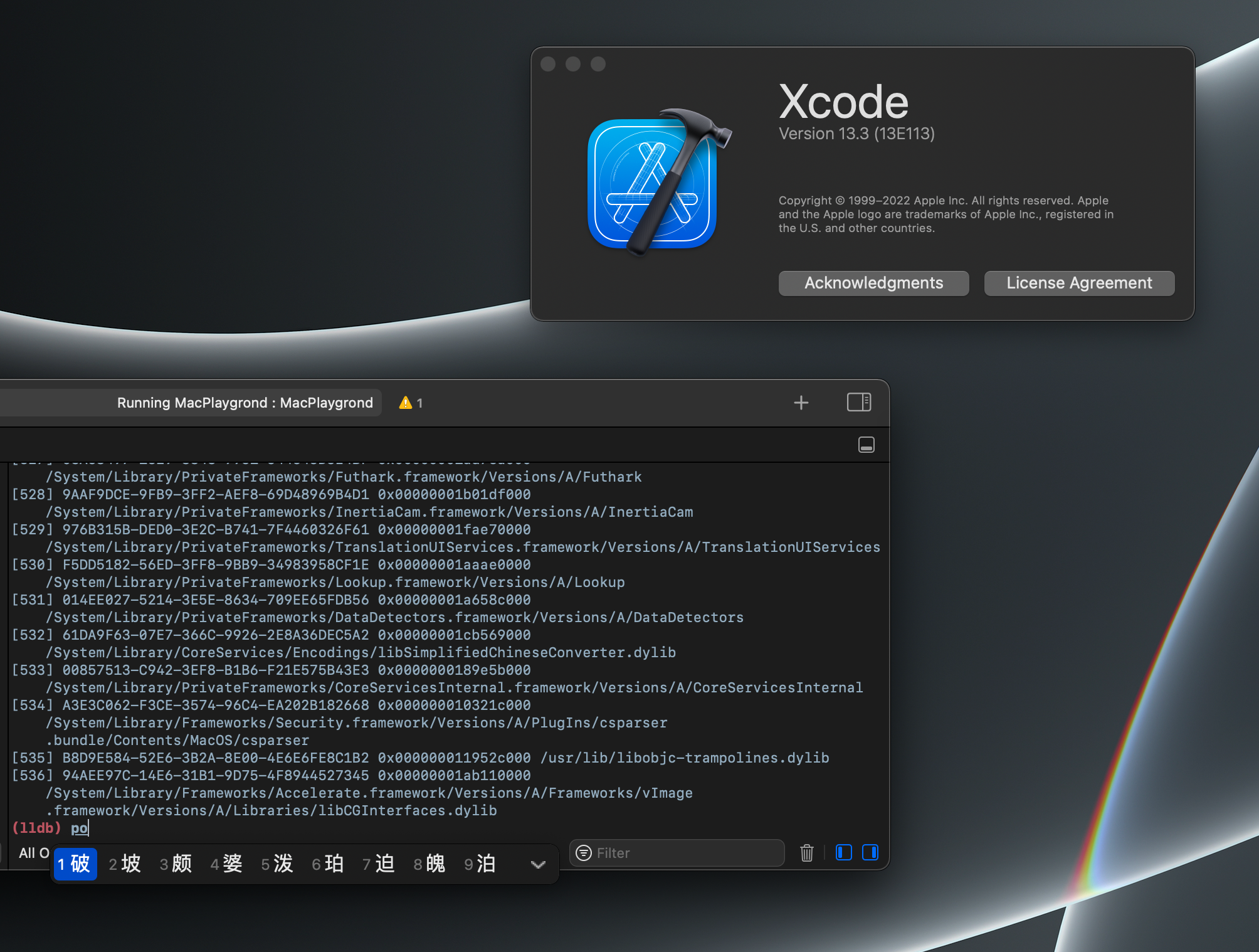Open the All Output dropdown
The image size is (1259, 952).
[33, 853]
